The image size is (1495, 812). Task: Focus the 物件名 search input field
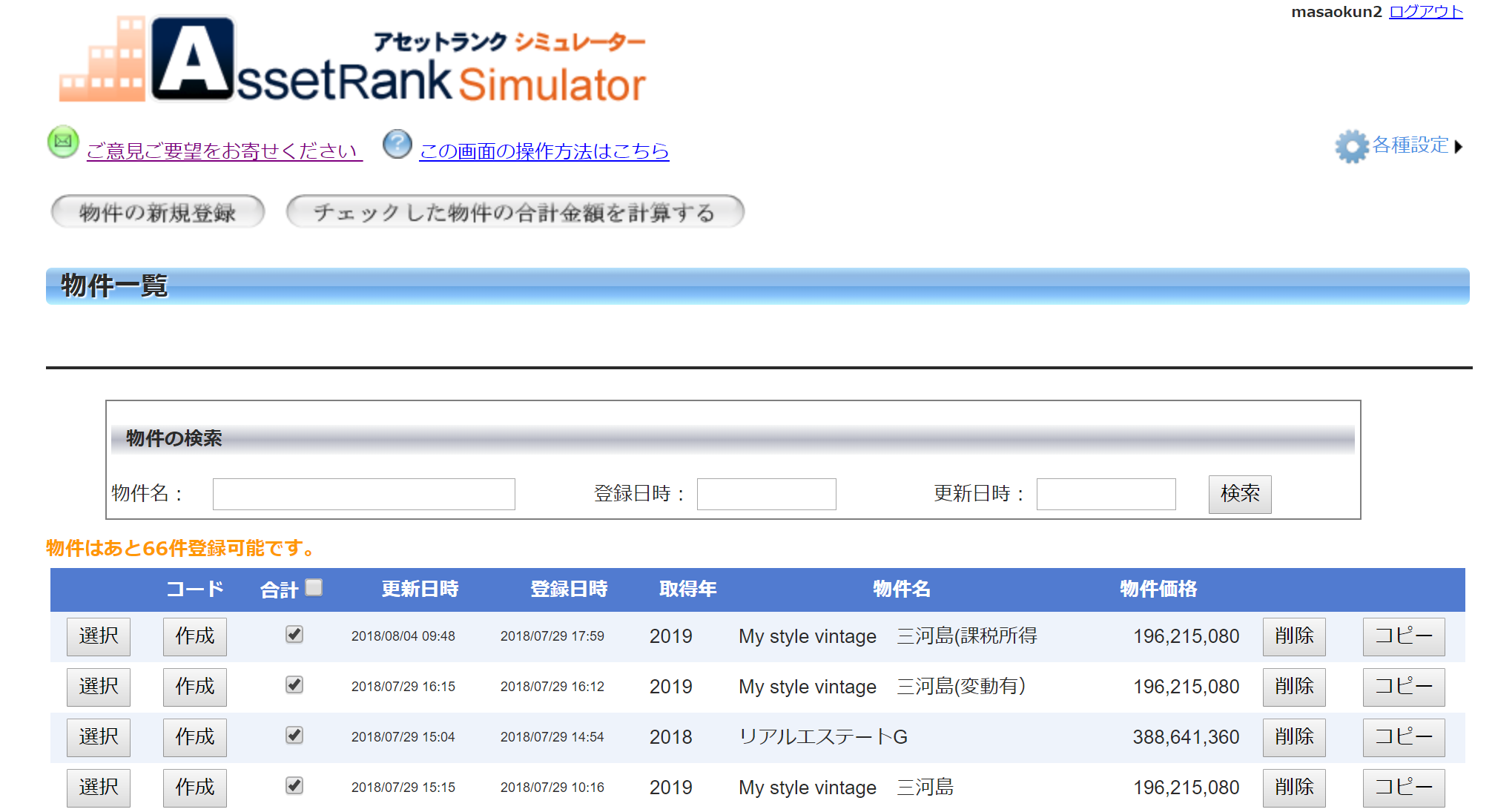coord(363,494)
